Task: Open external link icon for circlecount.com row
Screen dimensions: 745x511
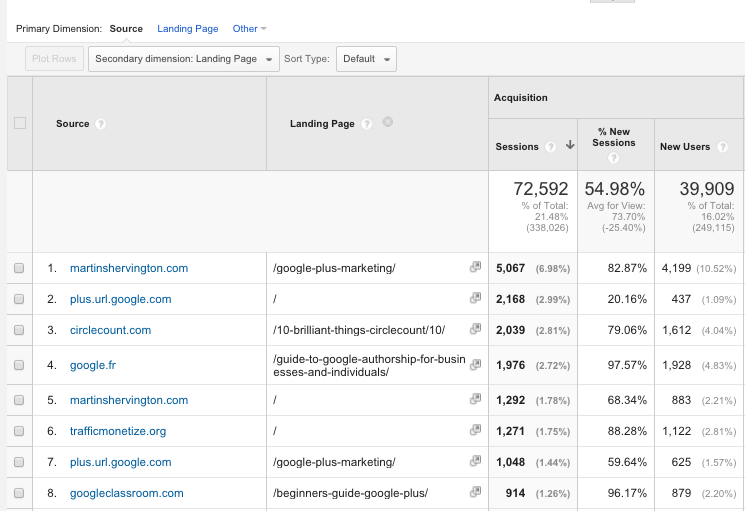Action: (475, 329)
